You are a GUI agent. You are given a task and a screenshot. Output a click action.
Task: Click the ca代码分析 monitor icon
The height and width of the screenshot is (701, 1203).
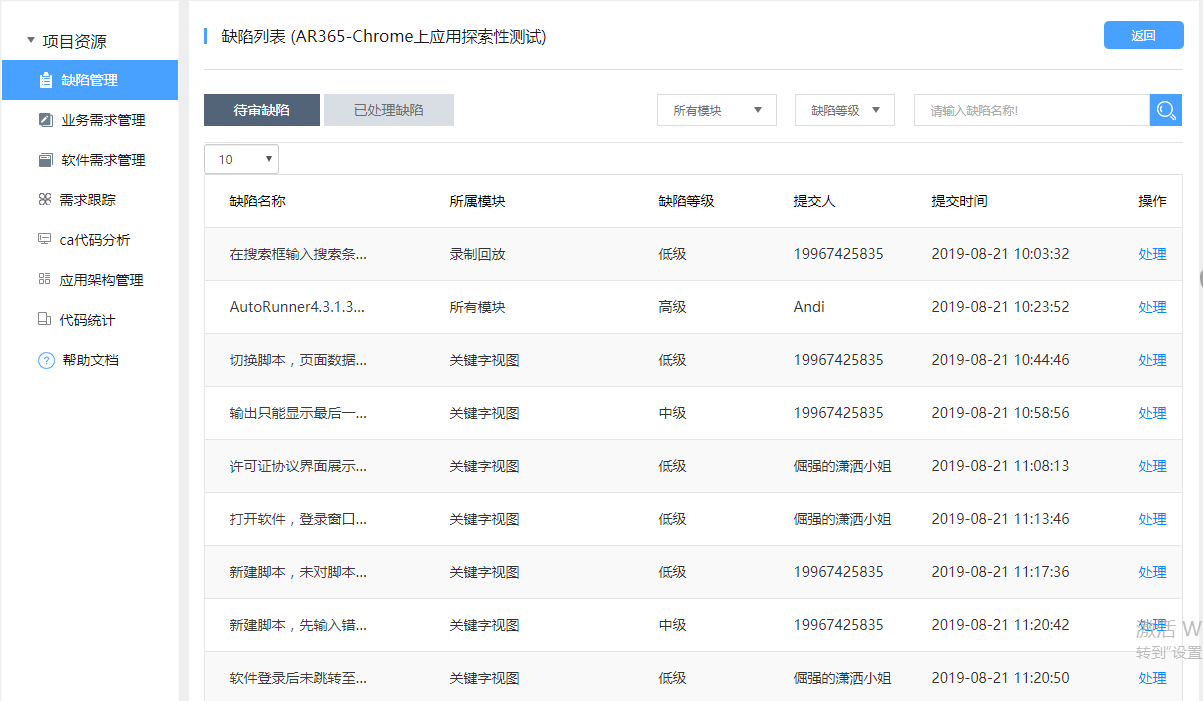click(x=44, y=240)
